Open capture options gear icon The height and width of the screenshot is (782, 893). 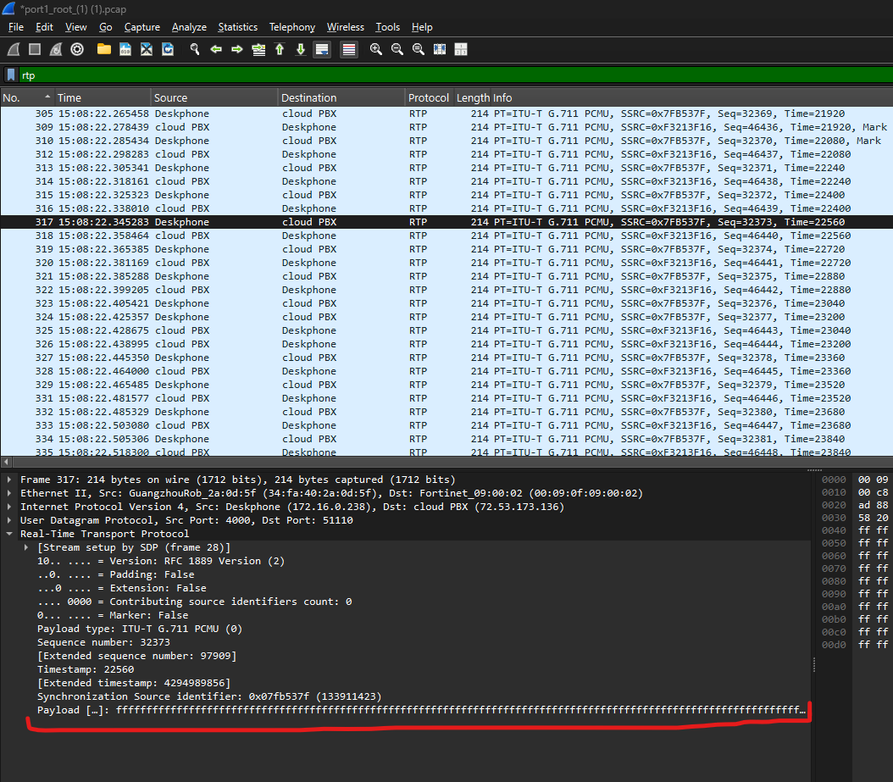(x=78, y=49)
